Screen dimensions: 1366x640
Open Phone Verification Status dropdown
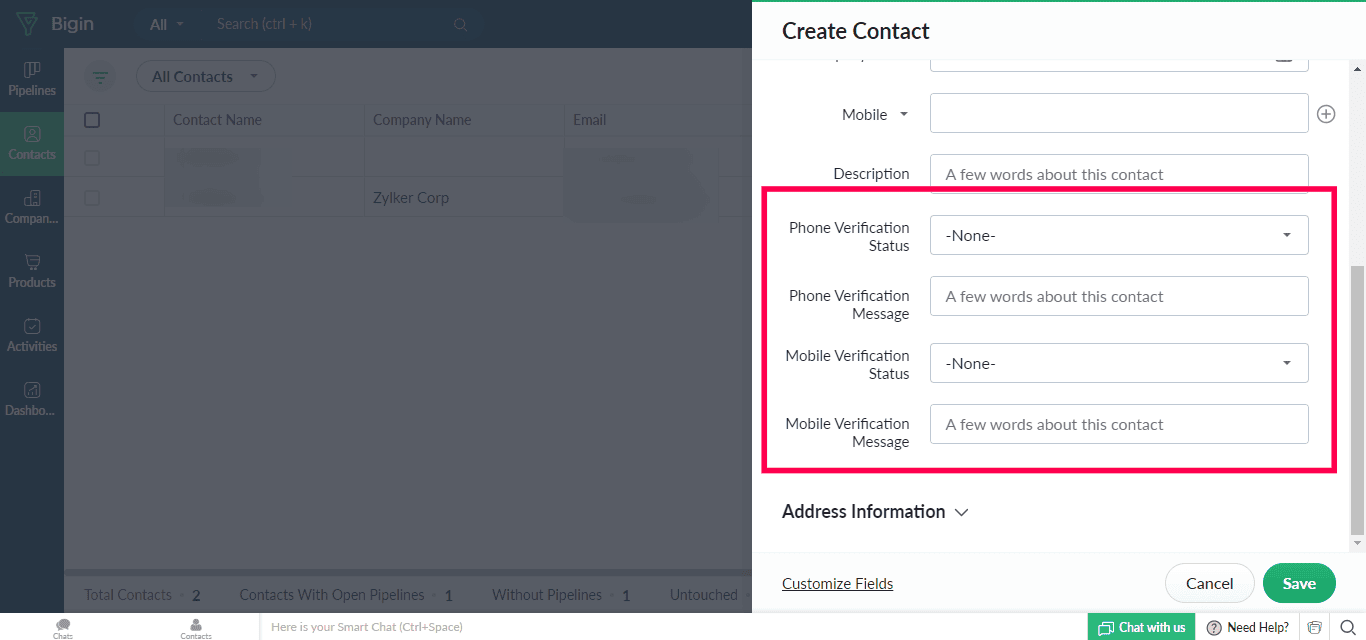pos(1119,235)
